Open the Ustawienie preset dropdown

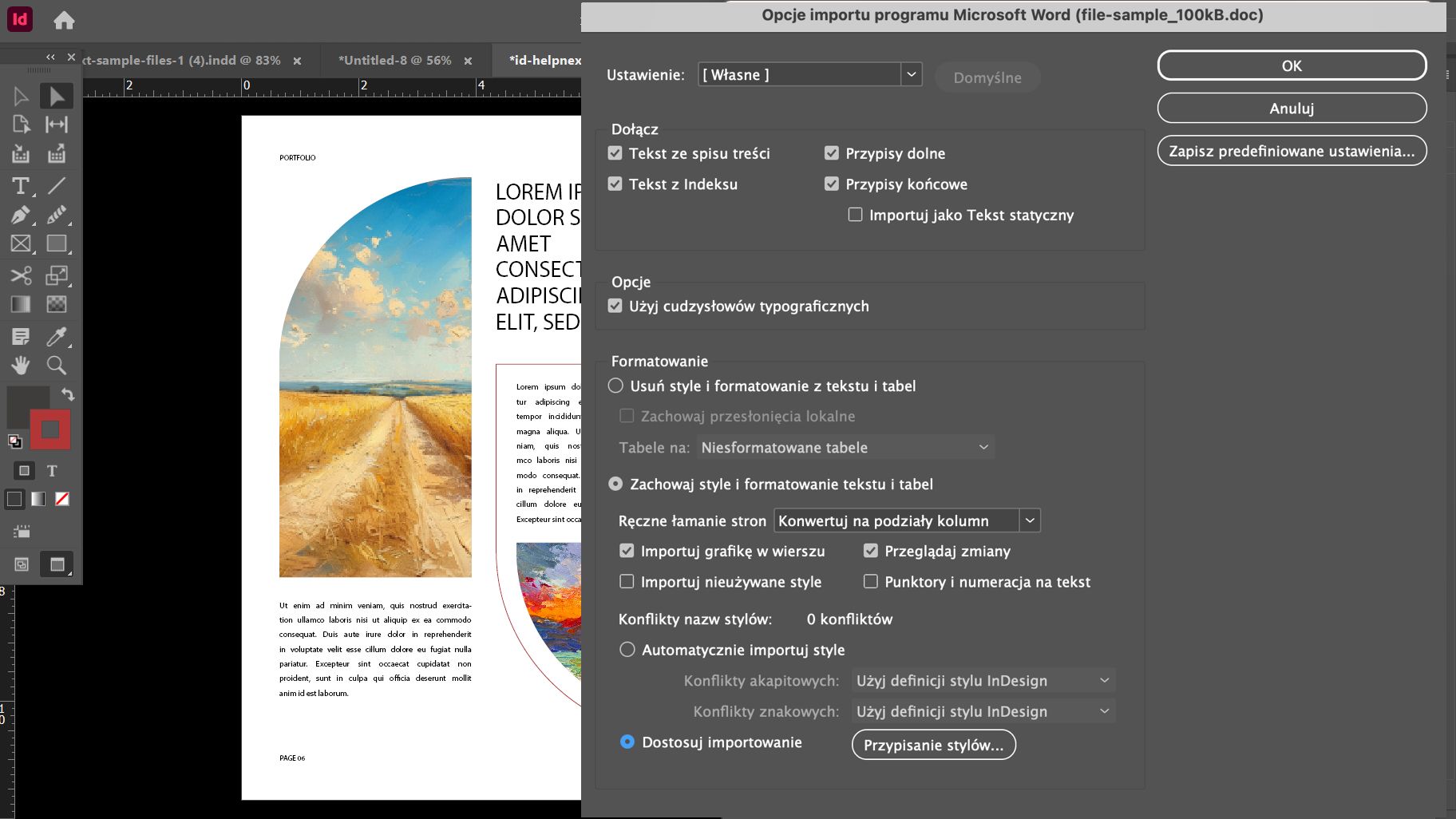[810, 74]
